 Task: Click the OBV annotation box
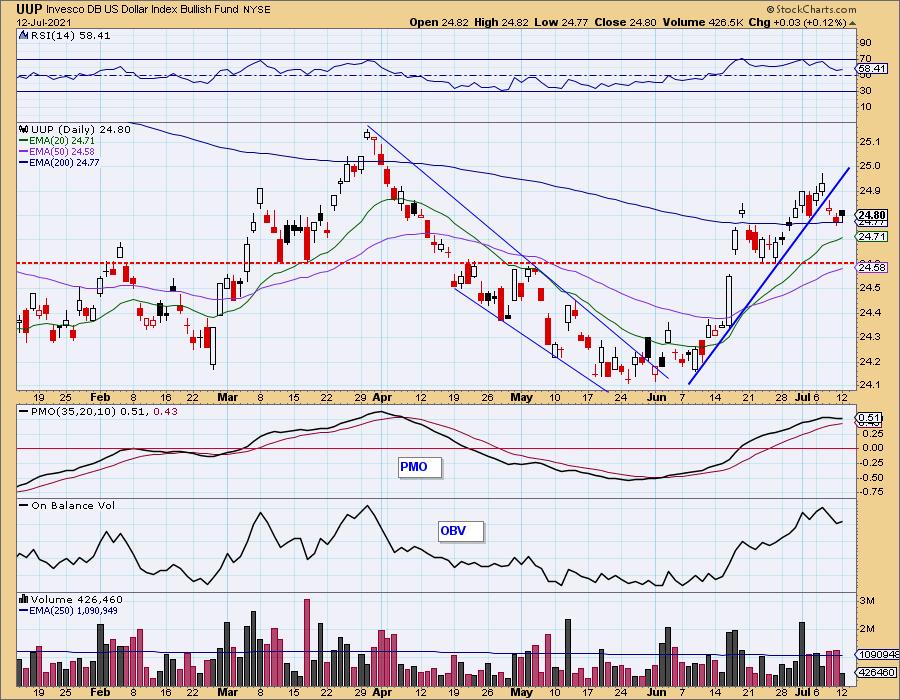pos(460,531)
